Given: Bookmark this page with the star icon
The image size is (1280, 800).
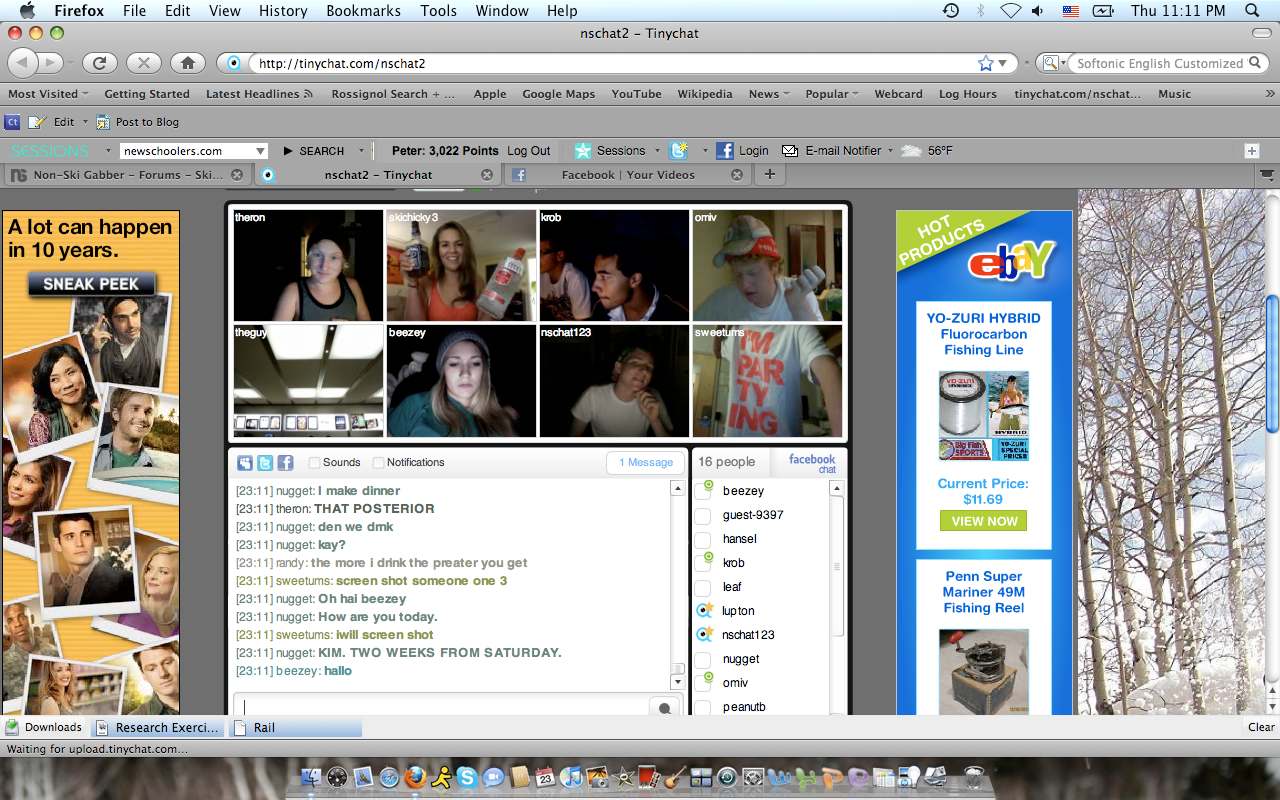Looking at the screenshot, I should pos(986,63).
